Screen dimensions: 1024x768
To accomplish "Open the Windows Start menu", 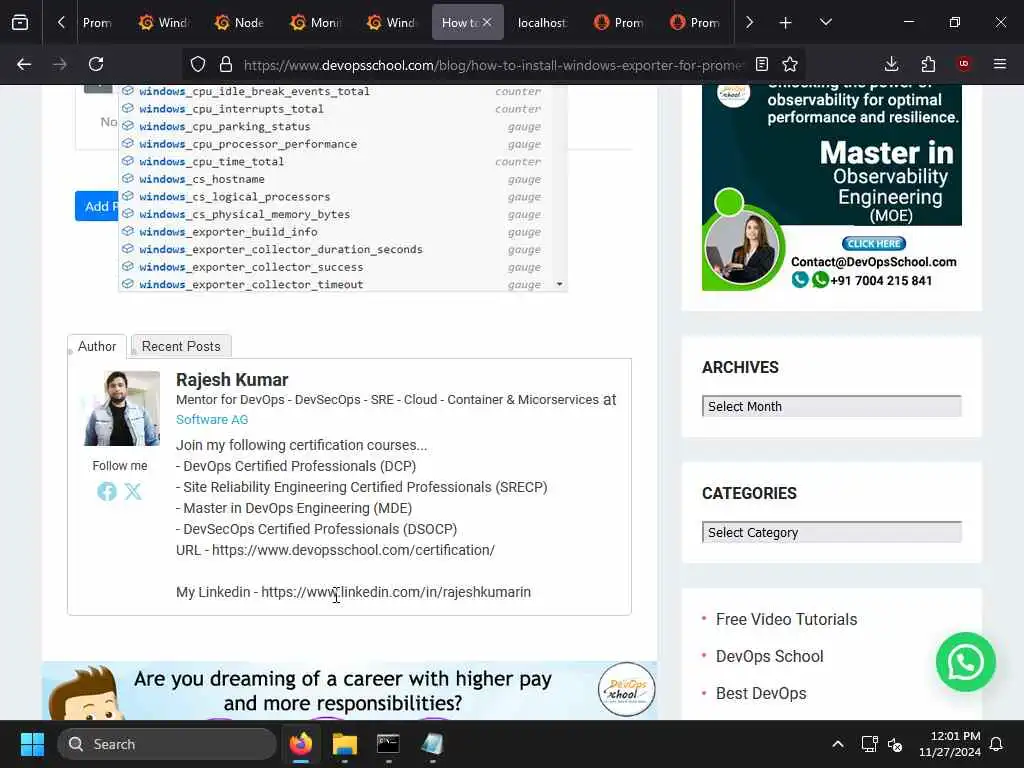I will coord(32,744).
